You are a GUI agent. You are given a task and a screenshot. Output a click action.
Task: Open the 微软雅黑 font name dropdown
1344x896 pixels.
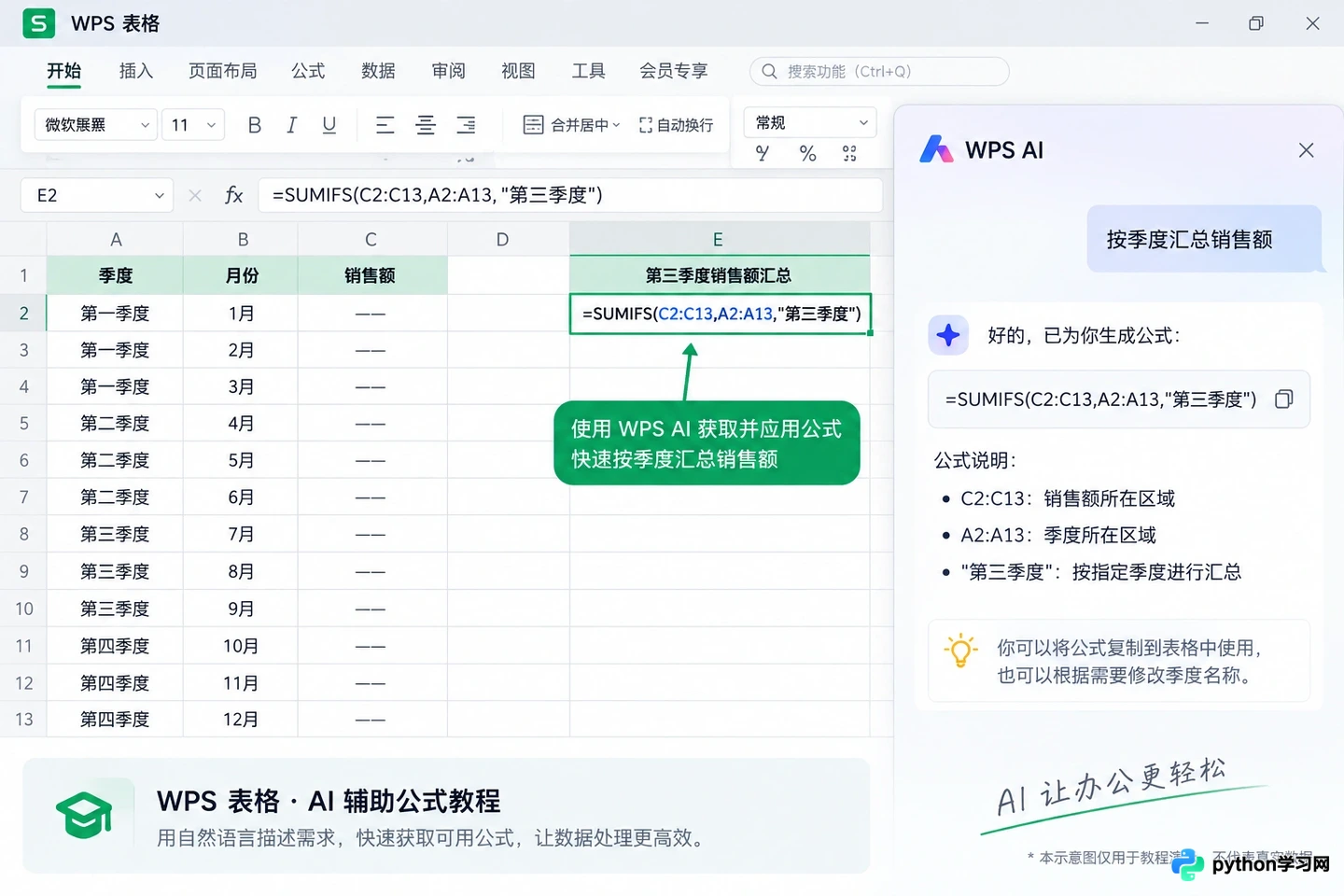pyautogui.click(x=96, y=124)
